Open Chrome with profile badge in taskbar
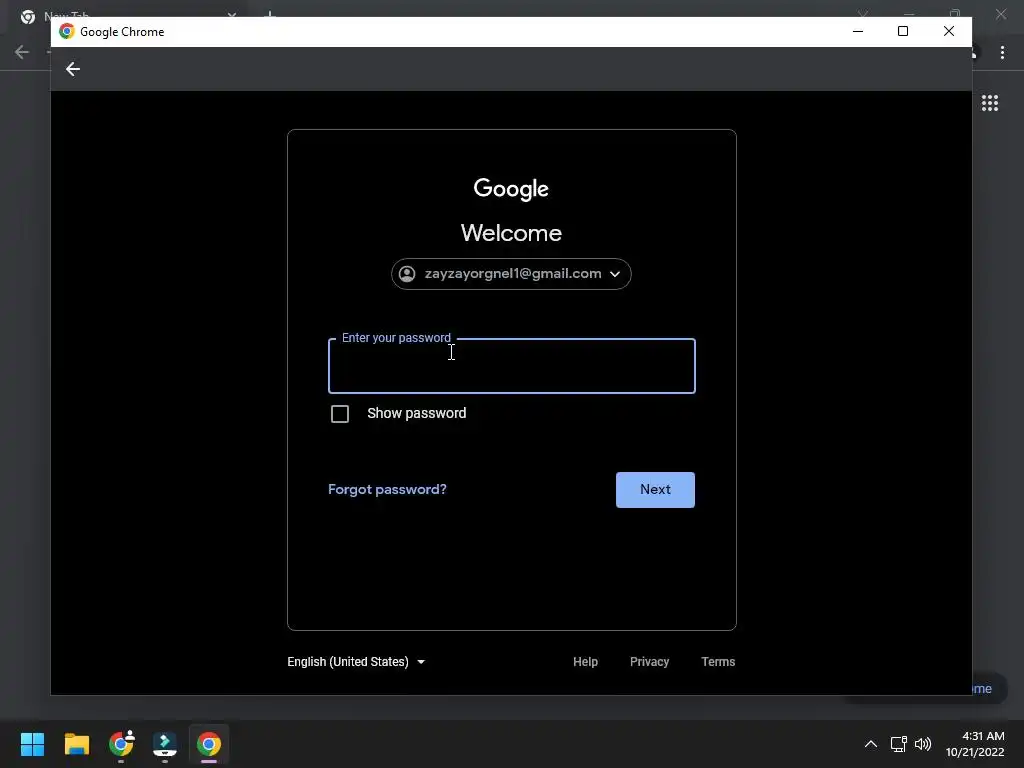 (121, 744)
